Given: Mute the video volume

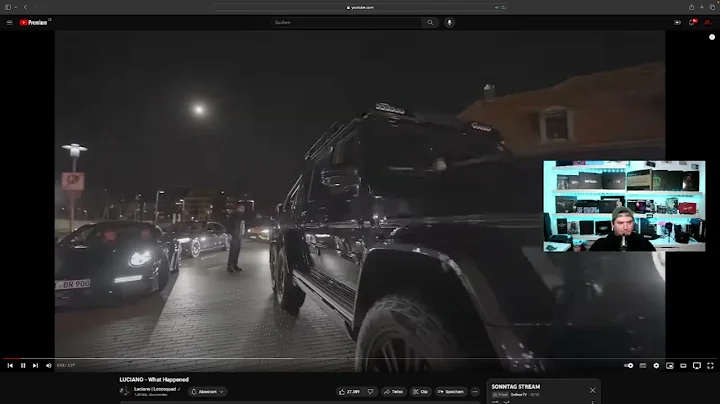Looking at the screenshot, I should tap(49, 365).
